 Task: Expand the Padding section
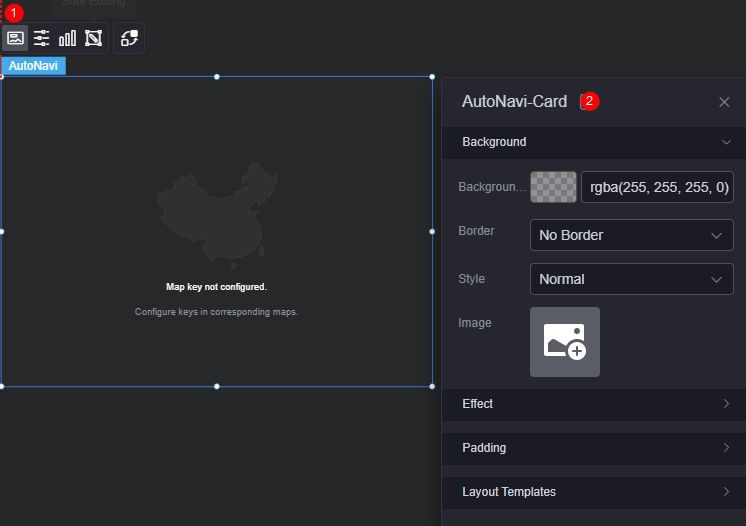[x=594, y=448]
